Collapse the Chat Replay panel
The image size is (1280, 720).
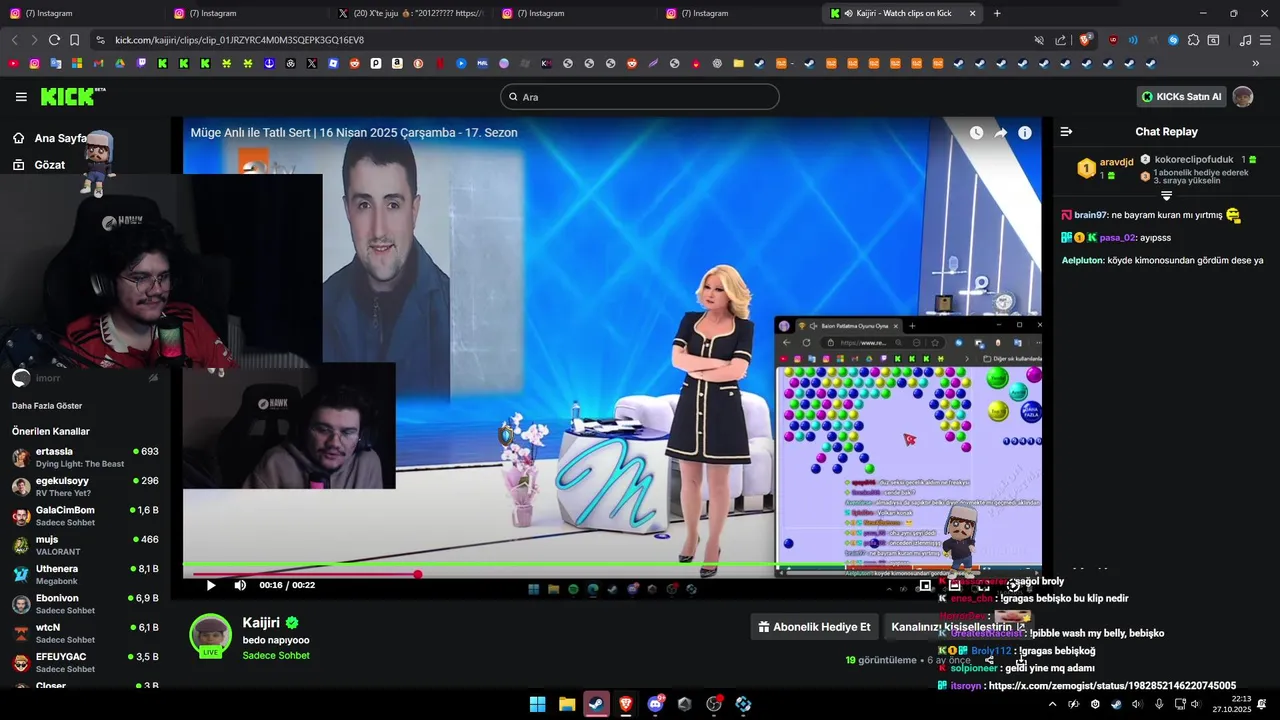point(1066,132)
